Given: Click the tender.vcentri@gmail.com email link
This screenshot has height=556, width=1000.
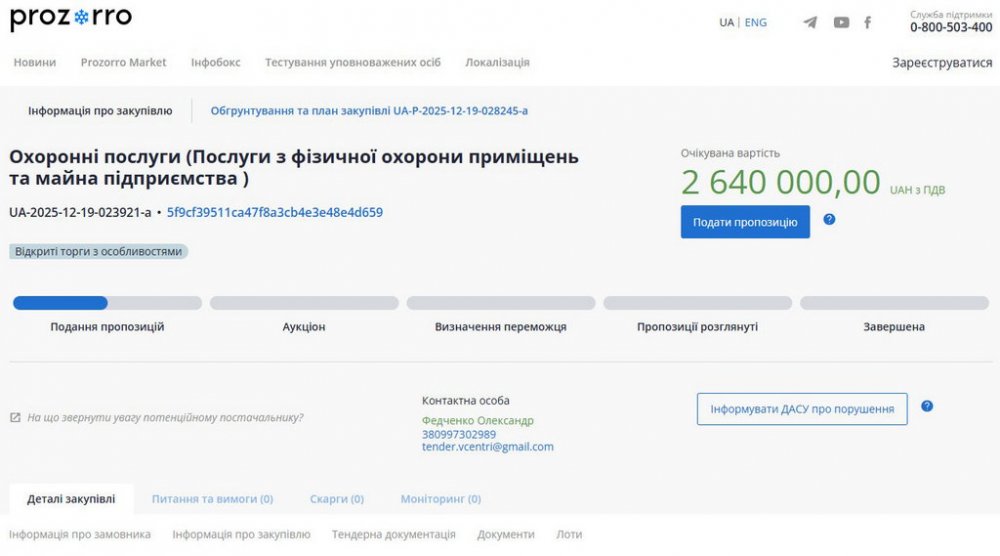Looking at the screenshot, I should (488, 447).
